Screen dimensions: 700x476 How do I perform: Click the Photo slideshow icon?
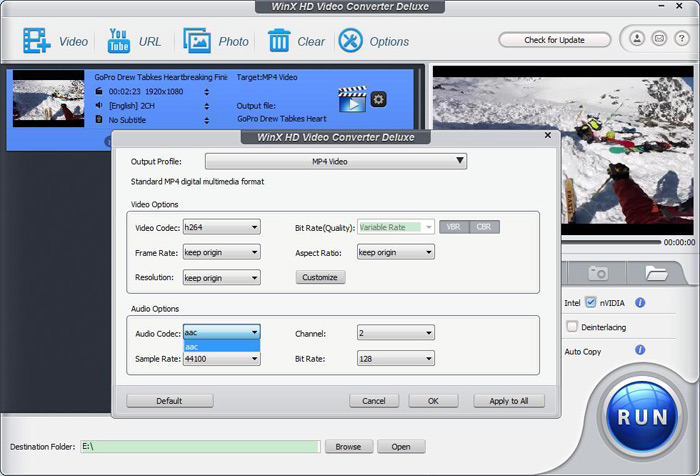[197, 41]
